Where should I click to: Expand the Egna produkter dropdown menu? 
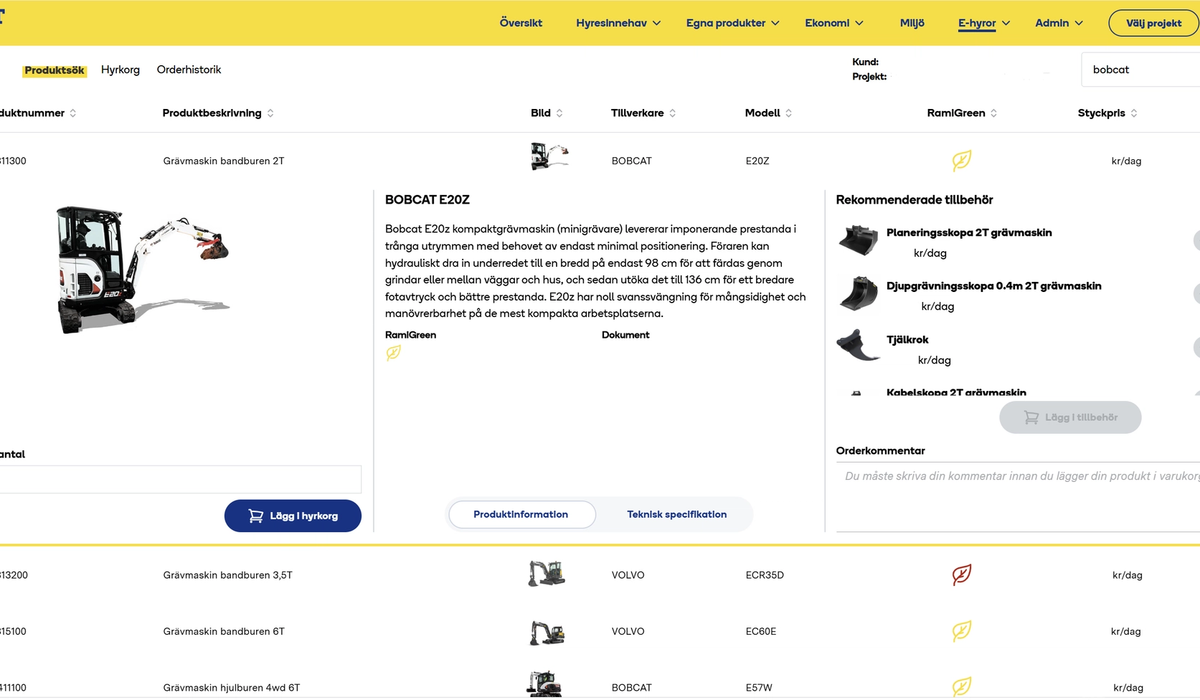pos(733,23)
